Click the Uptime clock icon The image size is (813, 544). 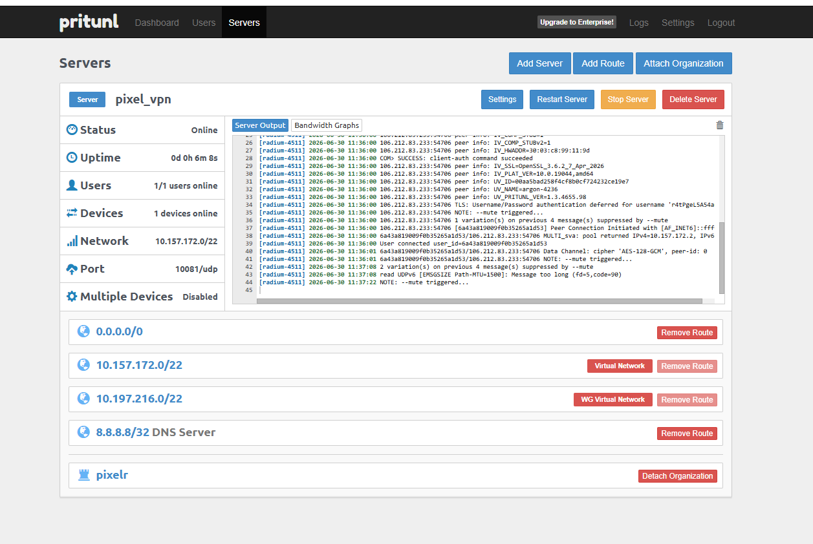tap(72, 157)
